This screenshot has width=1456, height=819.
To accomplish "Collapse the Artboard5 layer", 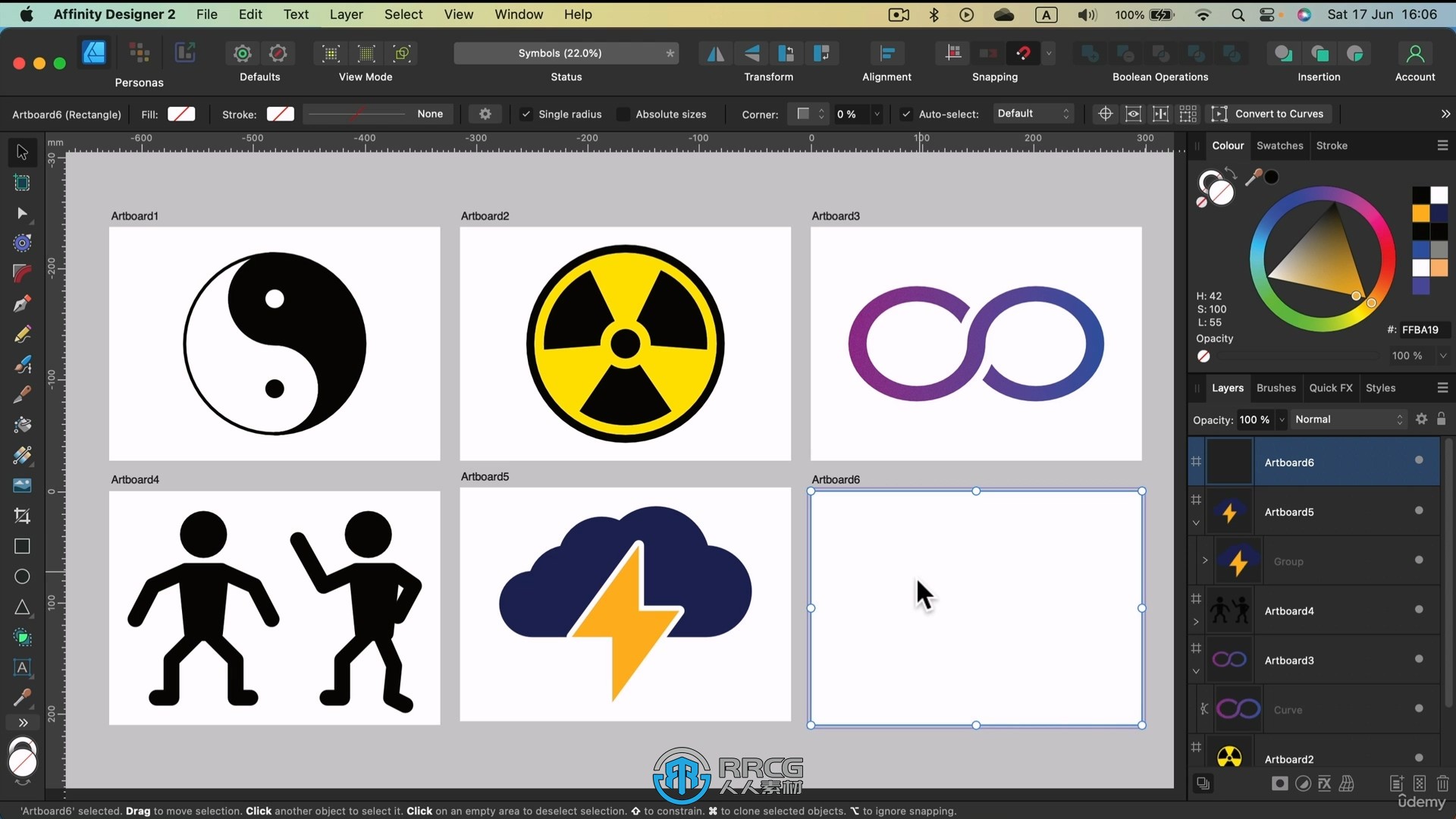I will 1196,523.
